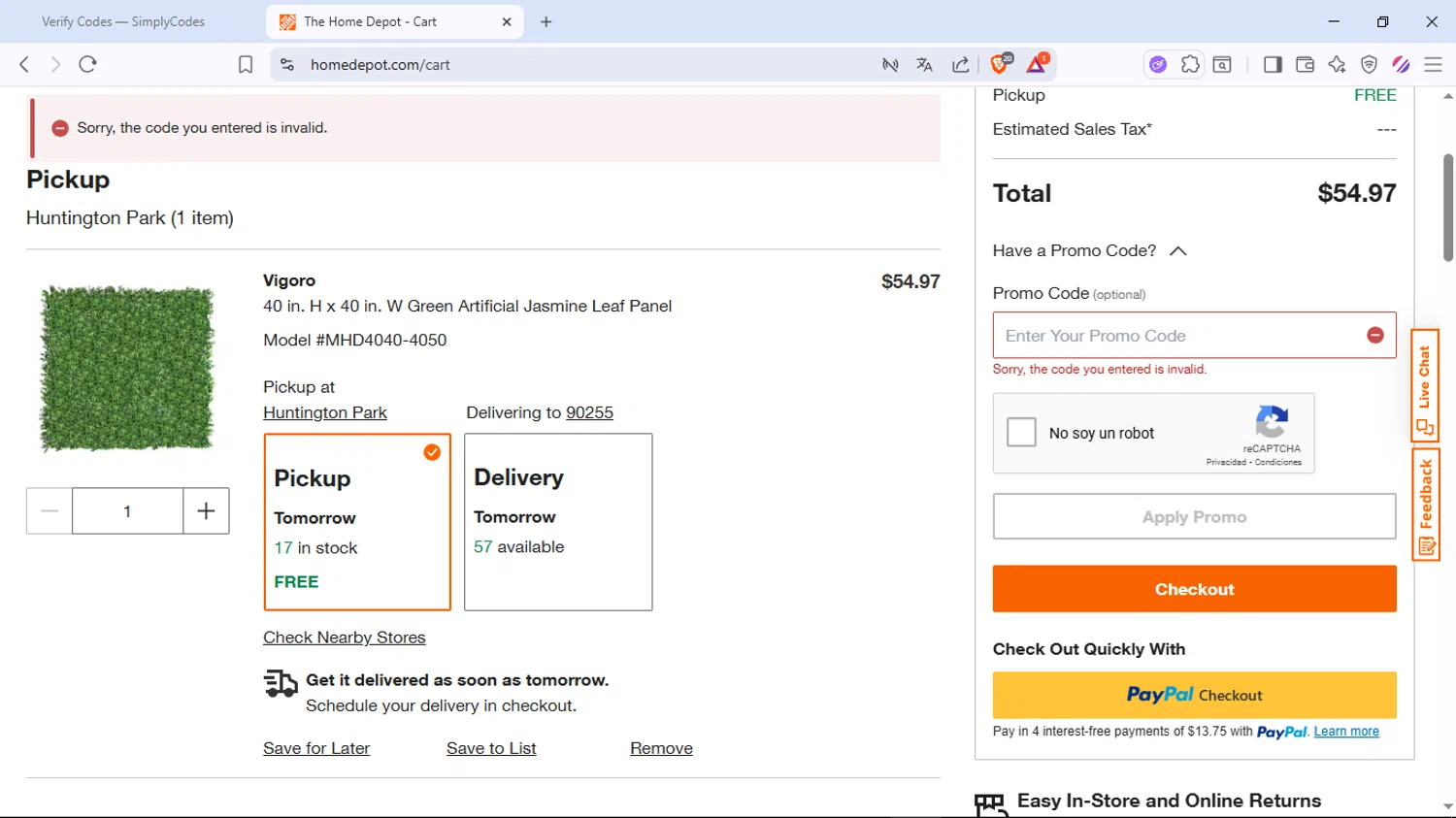Open Brave Wallet icon

coord(1305,65)
